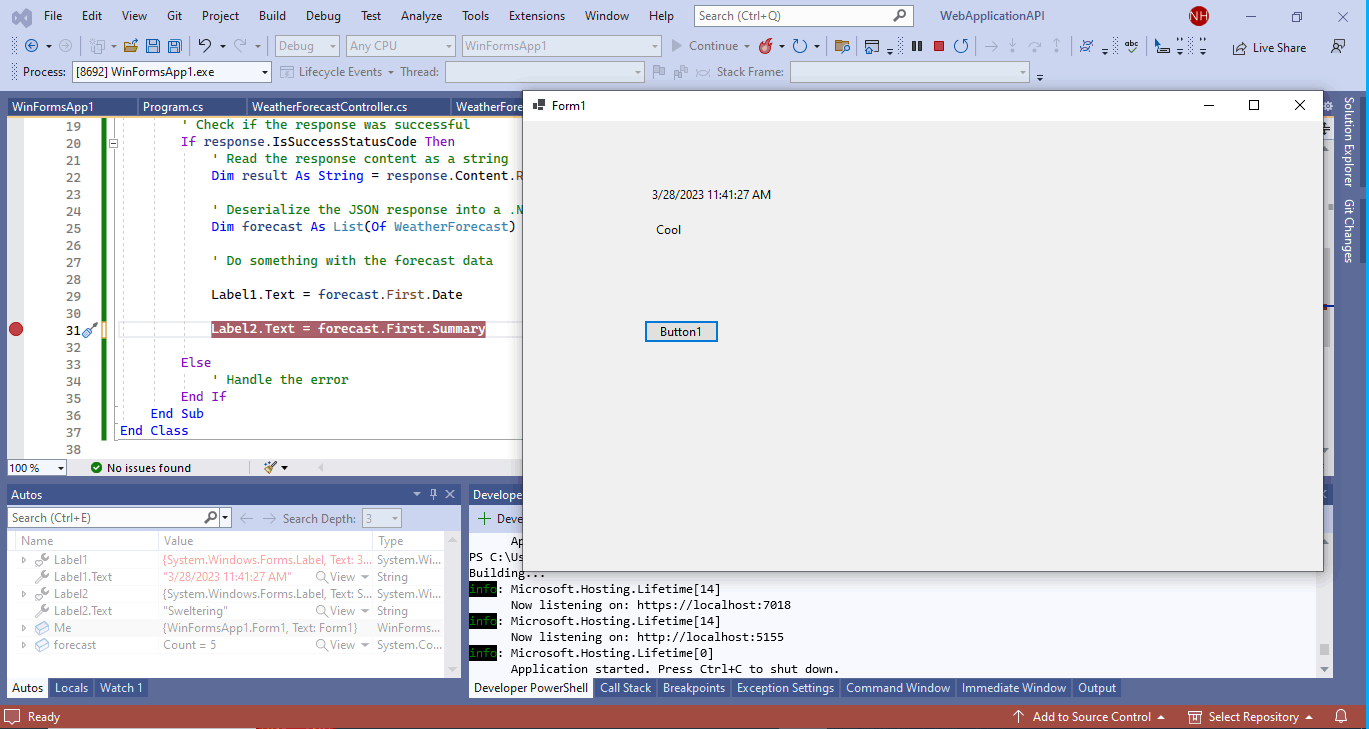Open the notifications bell in status bar

coord(1341,716)
